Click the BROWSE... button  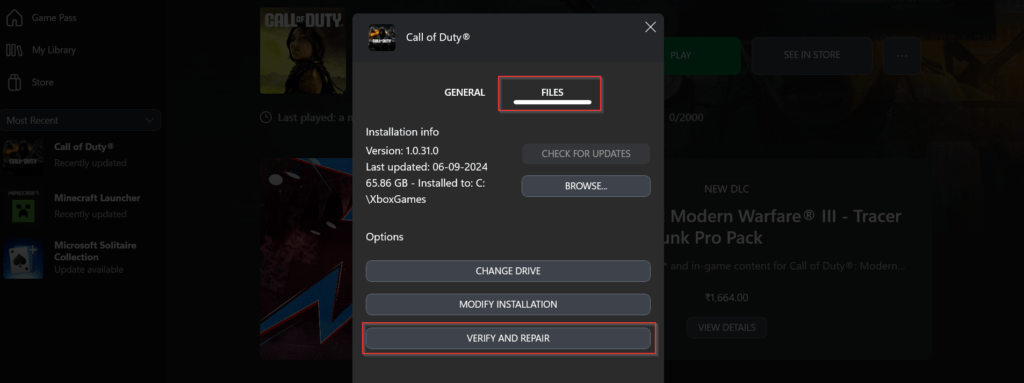[586, 186]
